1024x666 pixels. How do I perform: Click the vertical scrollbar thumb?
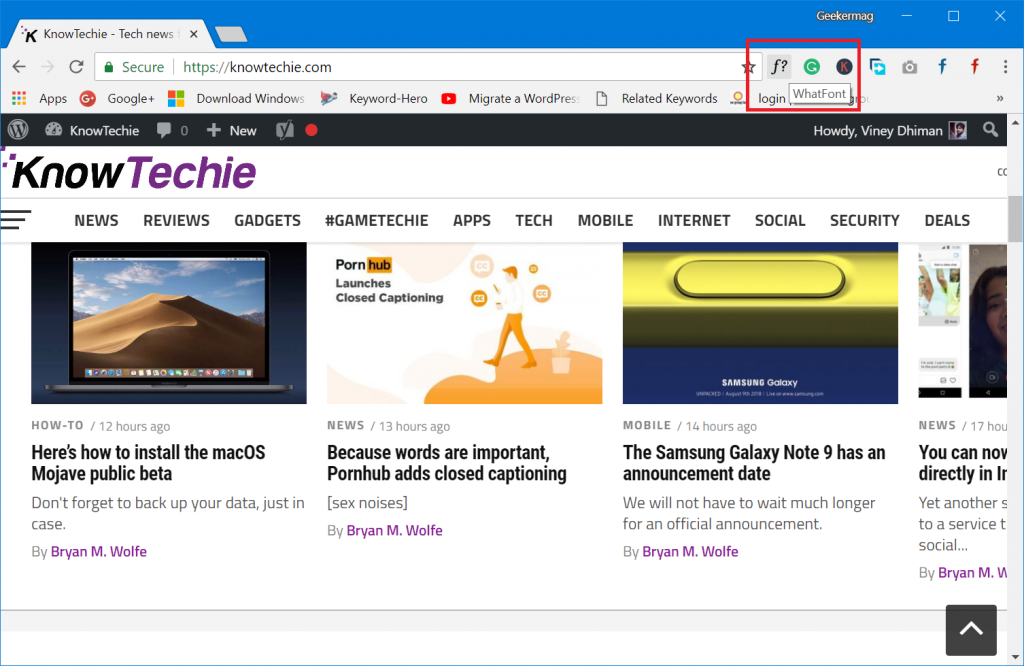pyautogui.click(x=1016, y=219)
